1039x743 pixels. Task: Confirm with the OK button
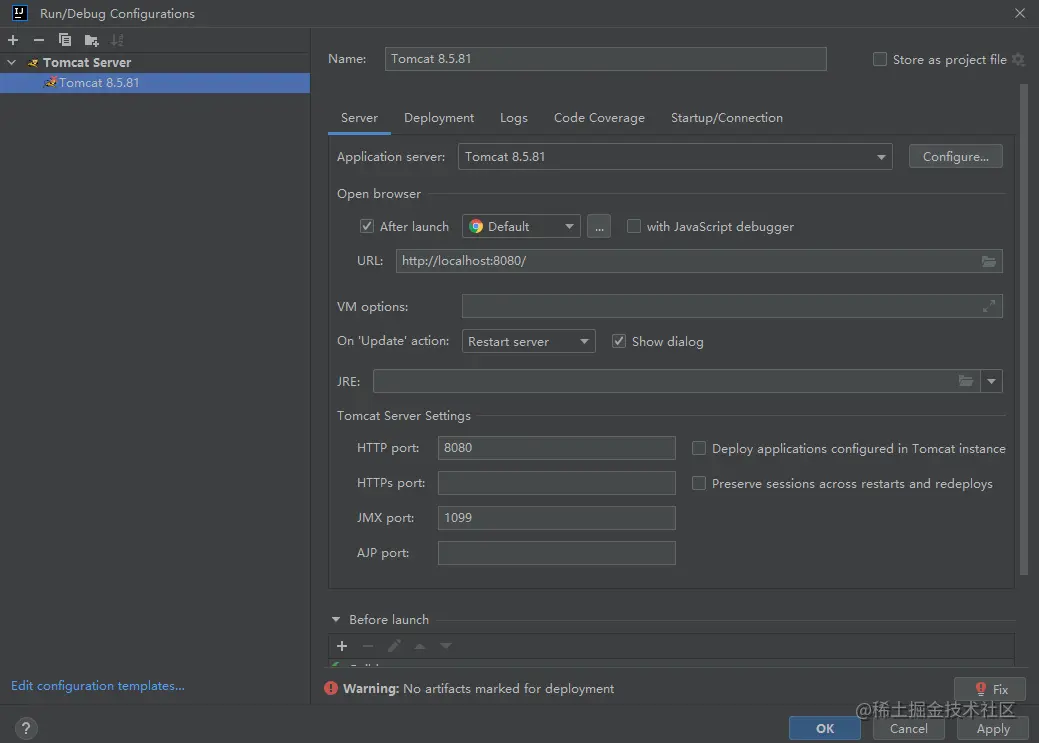pos(825,728)
